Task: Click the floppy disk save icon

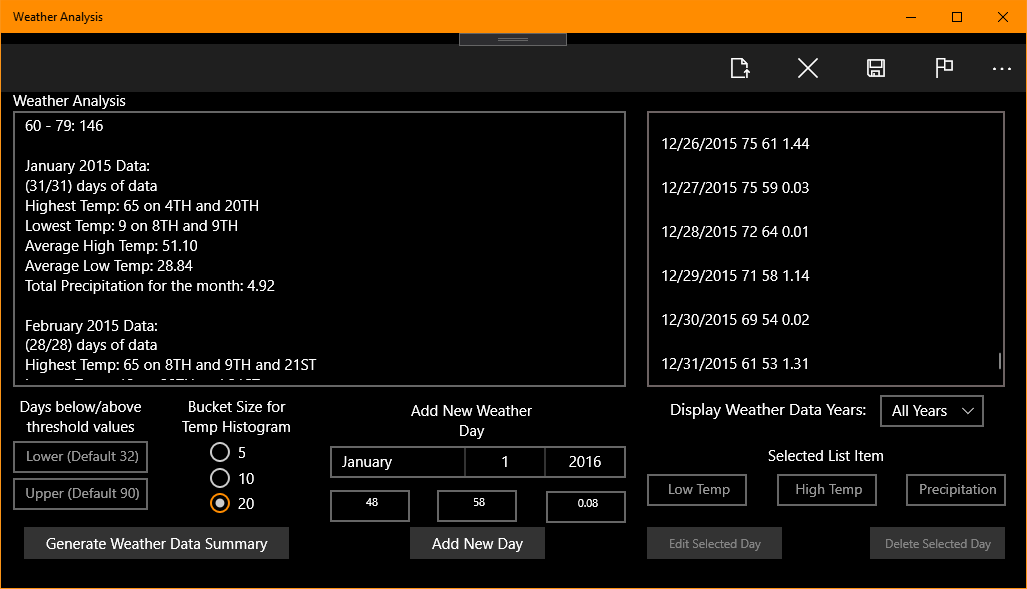Action: (x=876, y=68)
